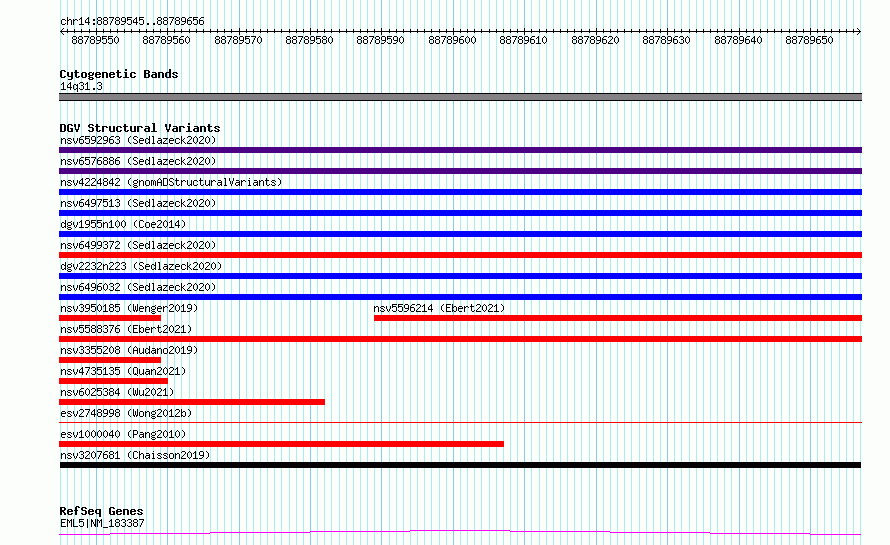Click the chr14:88789545..88789656 region label
The image size is (890, 545).
coord(132,21)
